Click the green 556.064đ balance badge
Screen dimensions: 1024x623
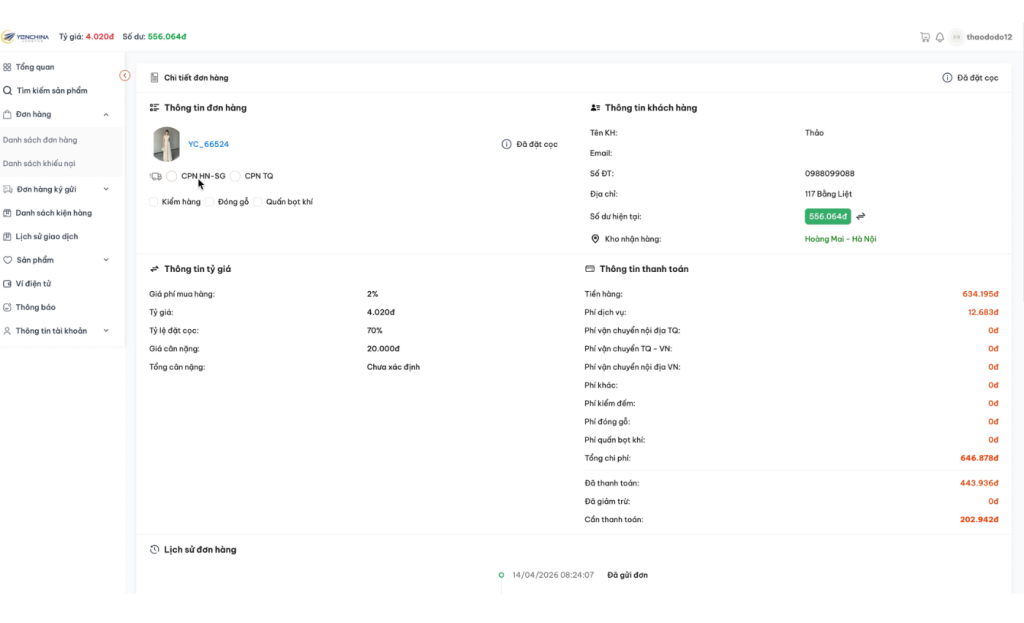[827, 216]
